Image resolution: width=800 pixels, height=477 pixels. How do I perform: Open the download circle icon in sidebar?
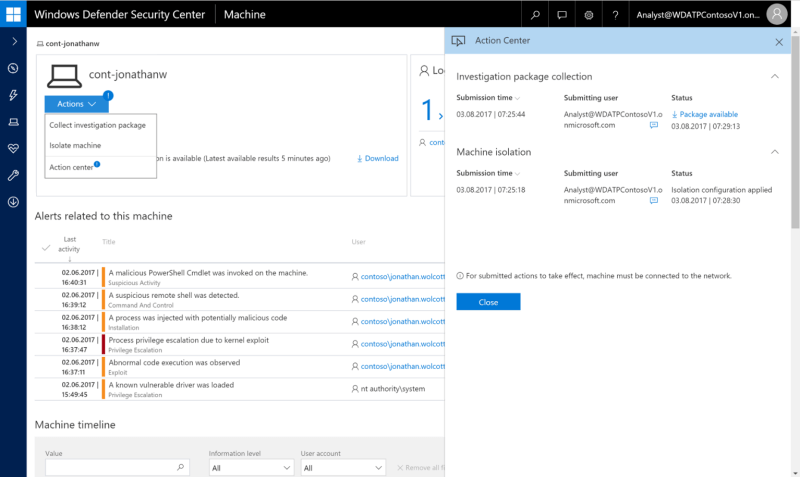click(13, 202)
